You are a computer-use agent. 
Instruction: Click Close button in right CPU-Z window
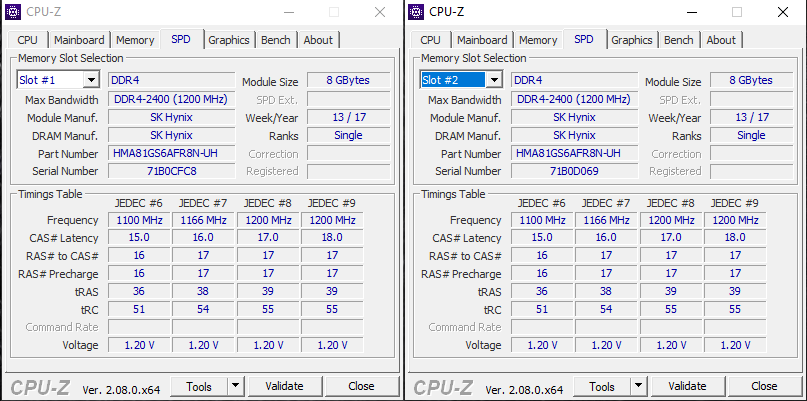(x=764, y=386)
